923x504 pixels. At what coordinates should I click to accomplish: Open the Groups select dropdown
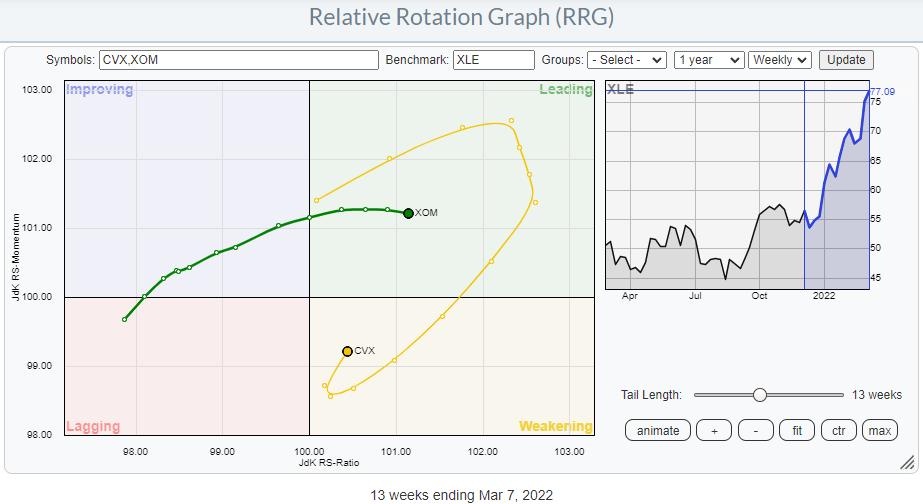(x=626, y=60)
